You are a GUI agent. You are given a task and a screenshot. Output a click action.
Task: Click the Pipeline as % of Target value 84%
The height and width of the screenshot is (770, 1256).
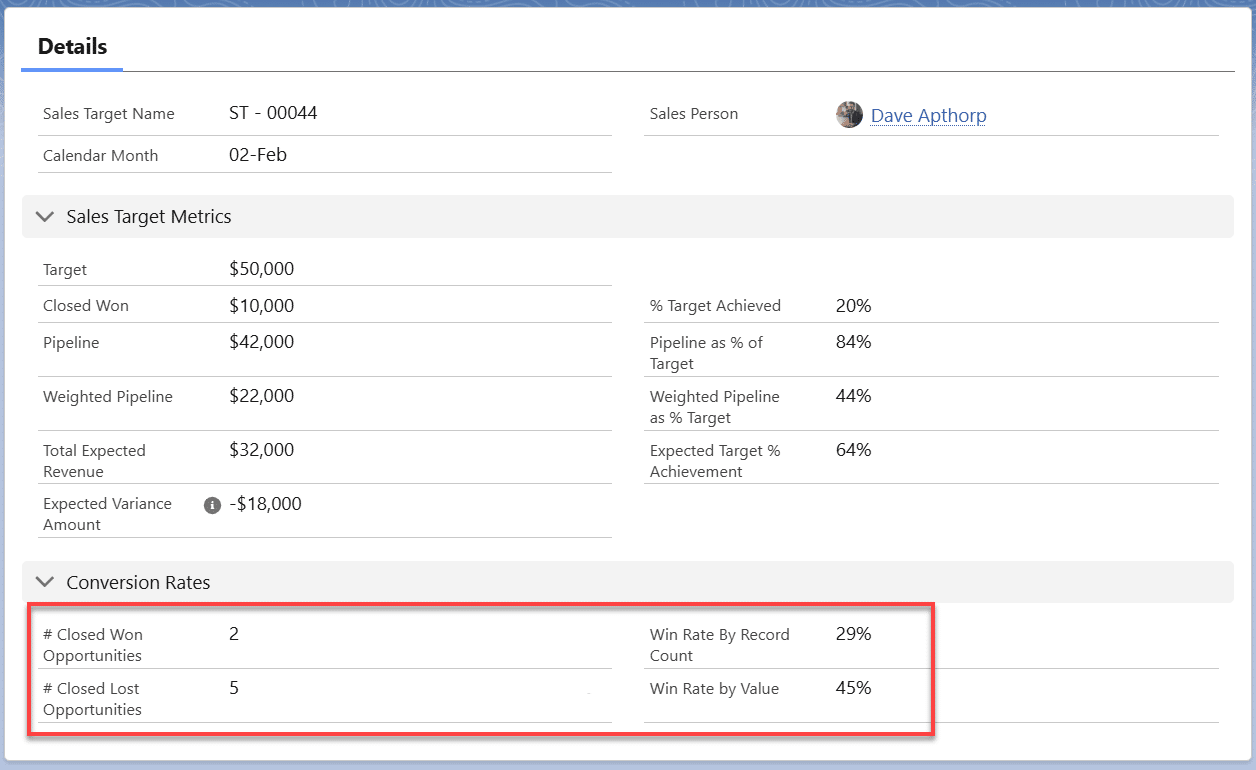[x=853, y=342]
